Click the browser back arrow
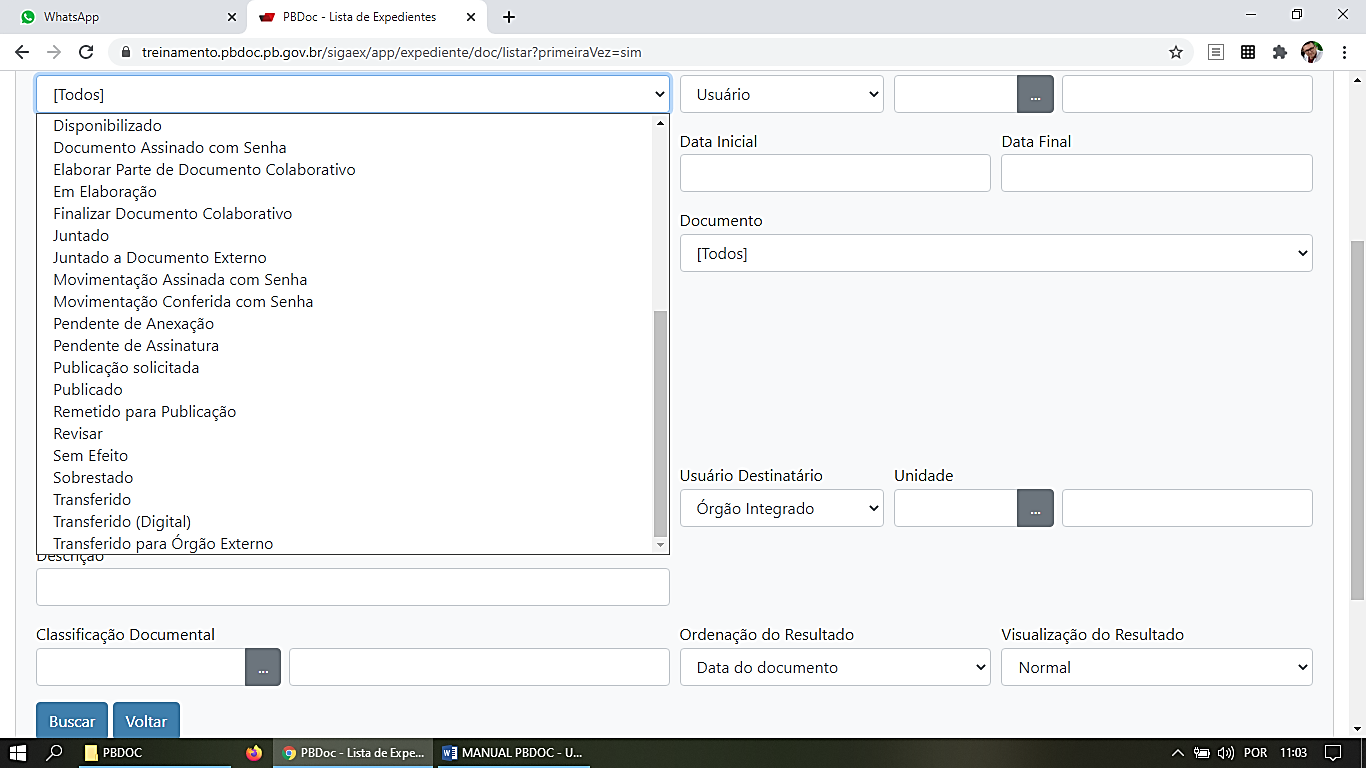 [x=22, y=52]
